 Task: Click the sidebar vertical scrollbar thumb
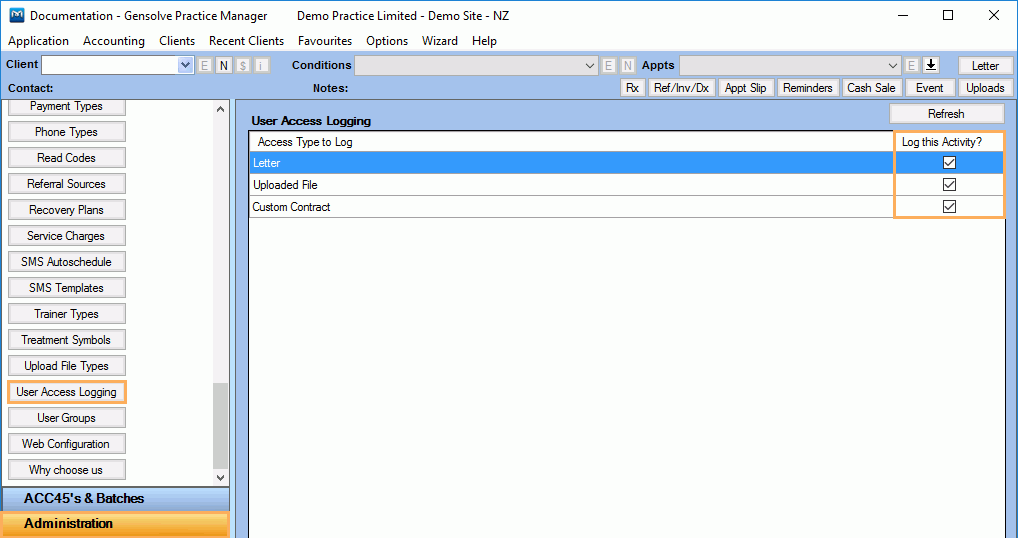pyautogui.click(x=221, y=425)
